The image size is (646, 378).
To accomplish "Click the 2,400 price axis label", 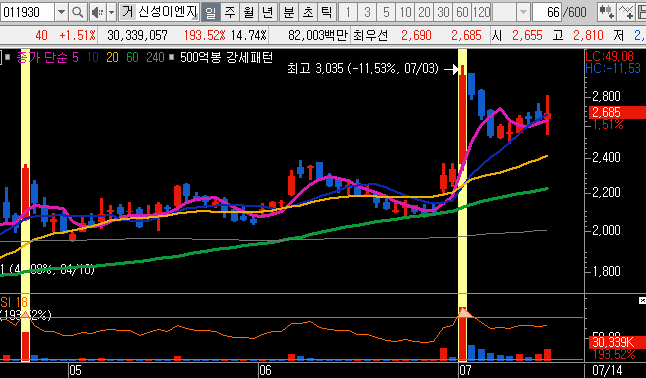I will (606, 157).
